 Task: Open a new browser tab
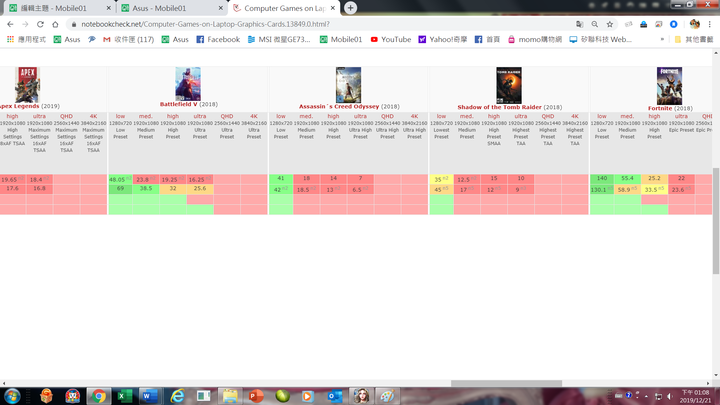click(x=350, y=8)
